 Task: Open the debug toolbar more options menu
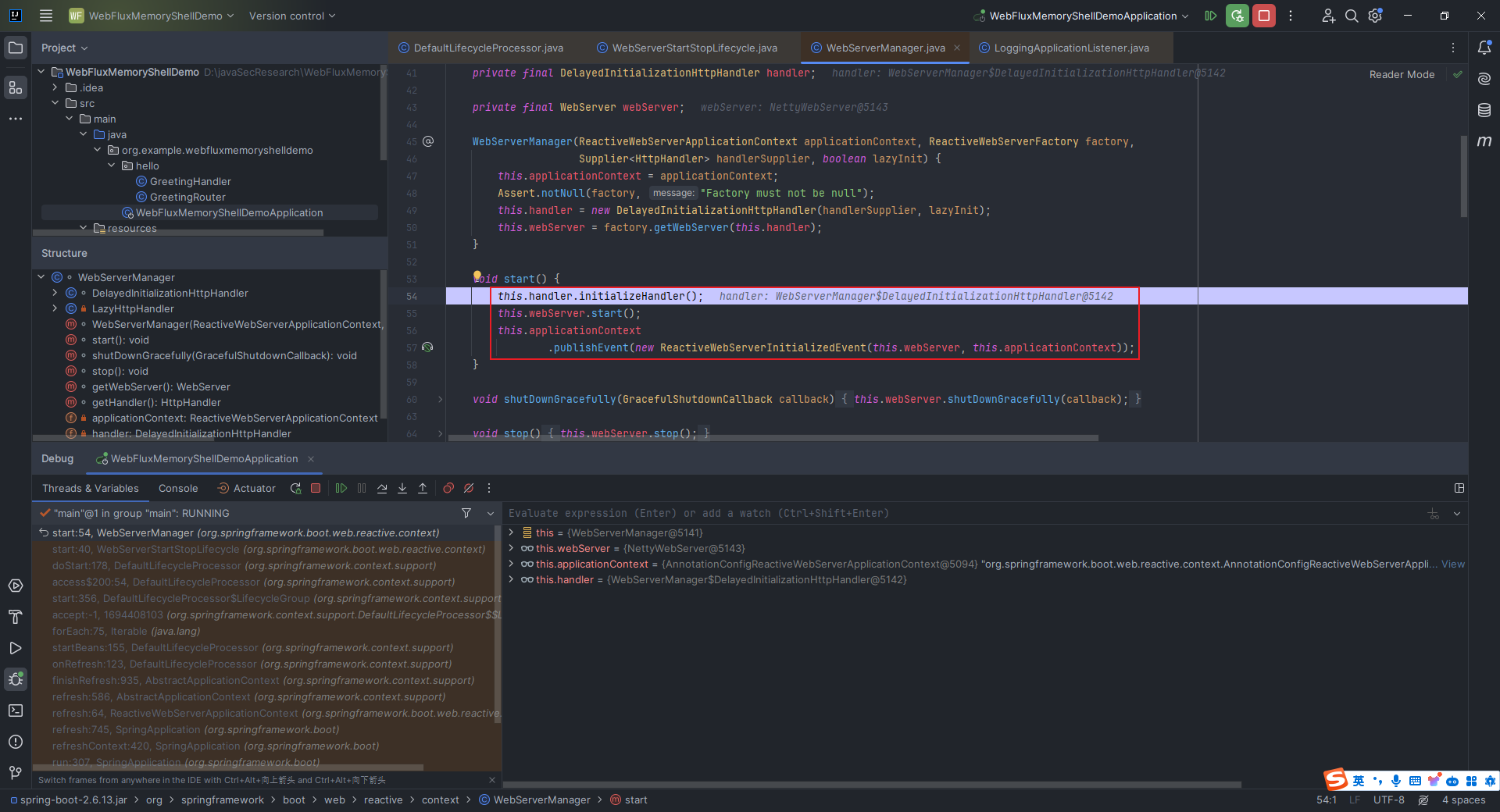point(489,488)
